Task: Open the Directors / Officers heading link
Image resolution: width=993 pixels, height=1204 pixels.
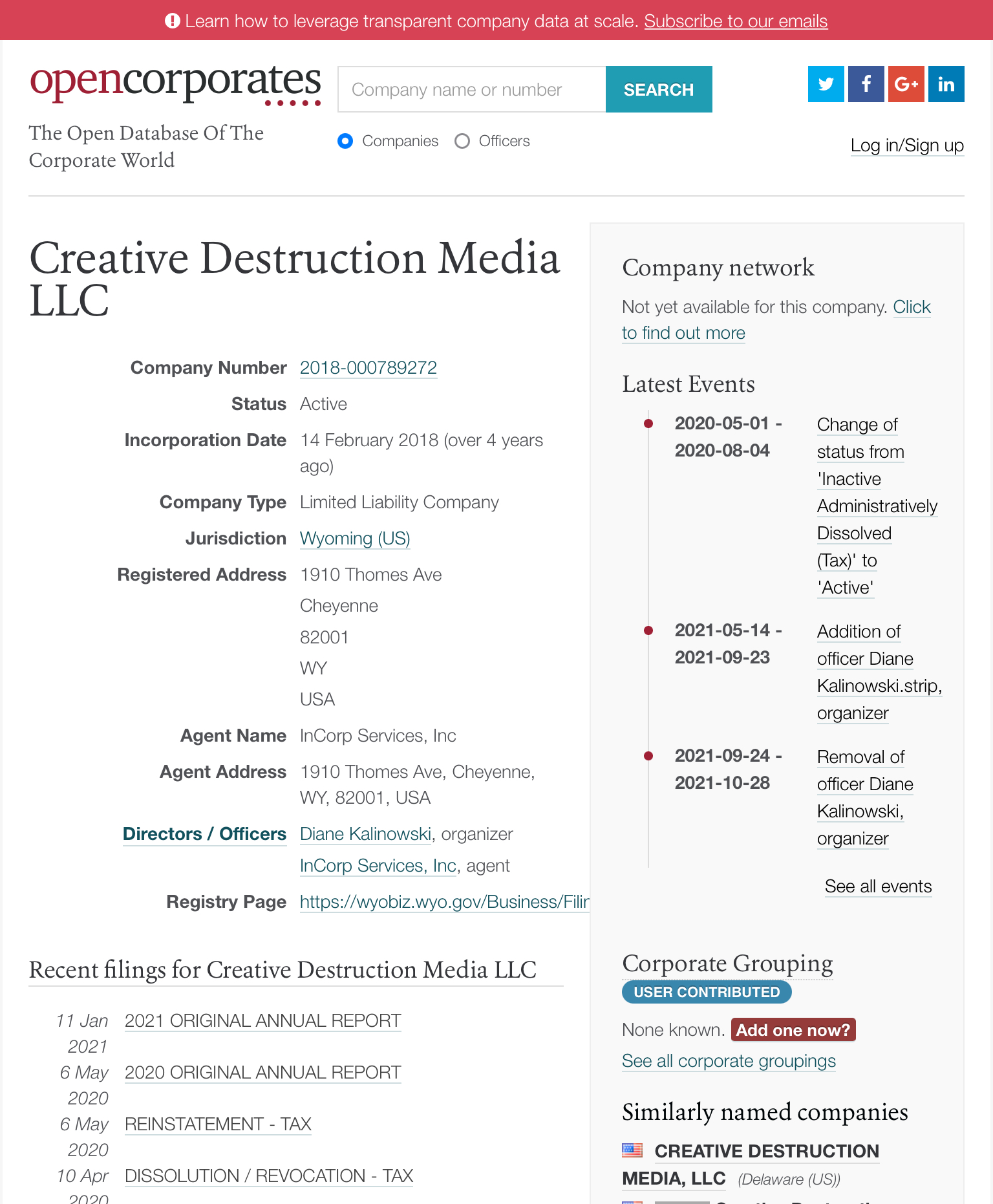Action: (x=204, y=833)
